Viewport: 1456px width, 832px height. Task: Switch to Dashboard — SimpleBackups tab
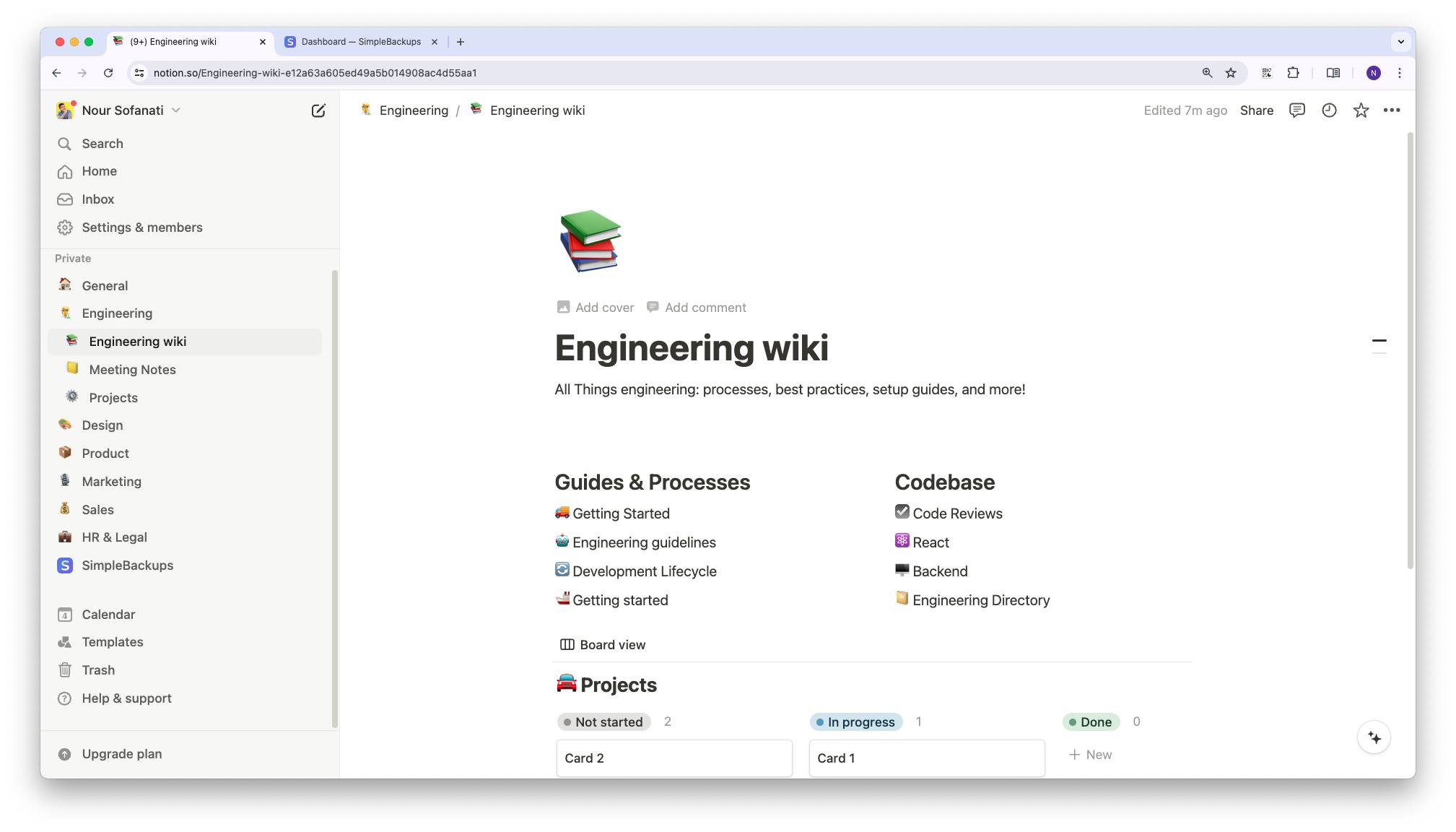click(x=361, y=42)
